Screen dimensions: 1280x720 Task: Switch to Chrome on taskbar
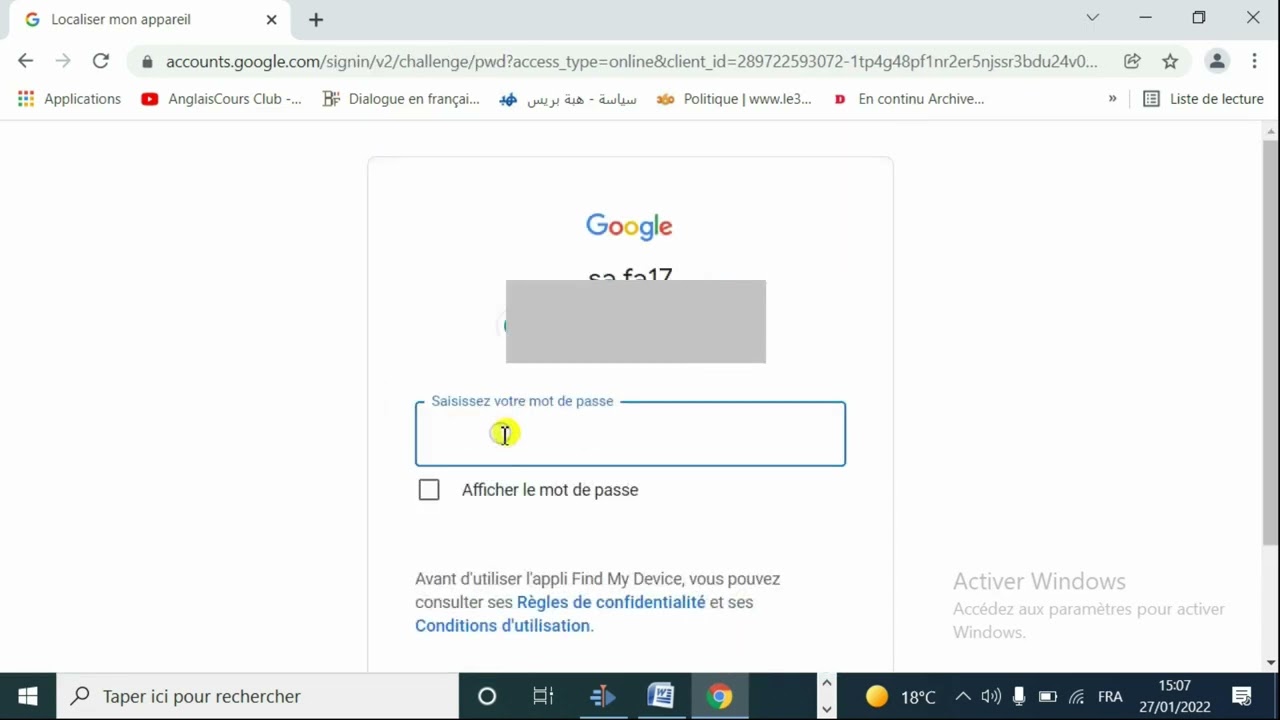[720, 696]
